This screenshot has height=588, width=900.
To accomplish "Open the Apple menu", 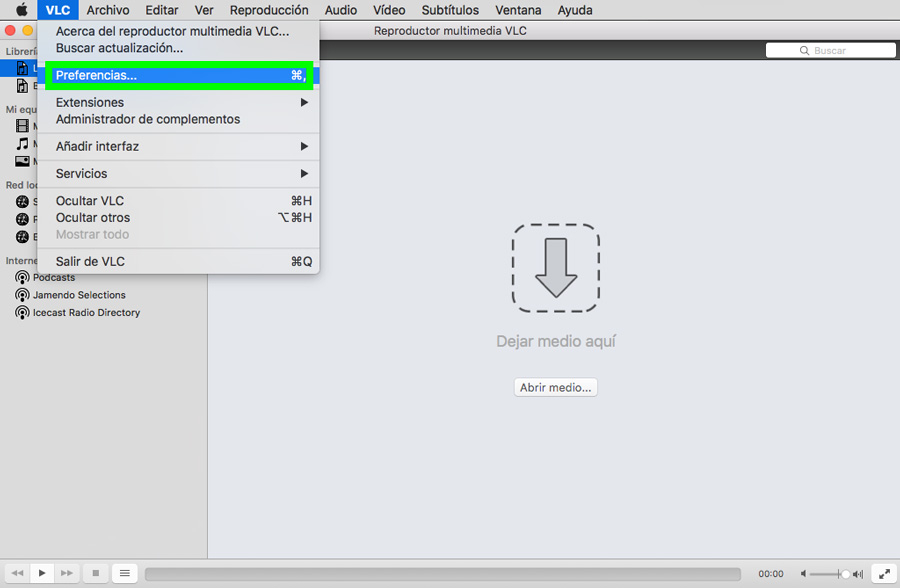I will [21, 10].
